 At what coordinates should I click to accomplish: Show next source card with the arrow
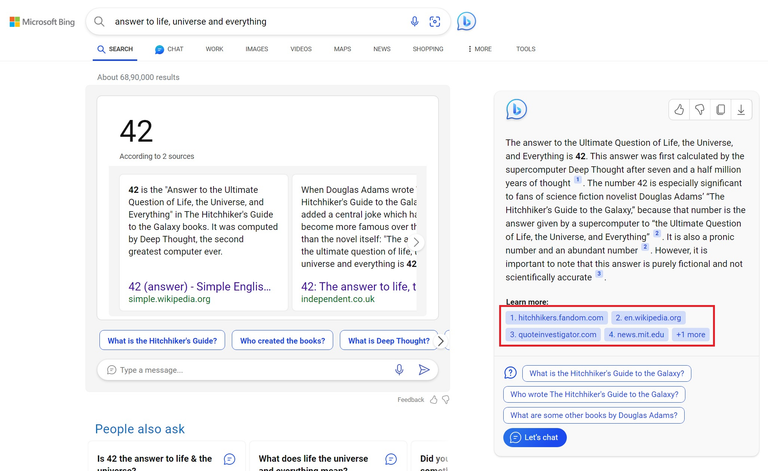(416, 242)
